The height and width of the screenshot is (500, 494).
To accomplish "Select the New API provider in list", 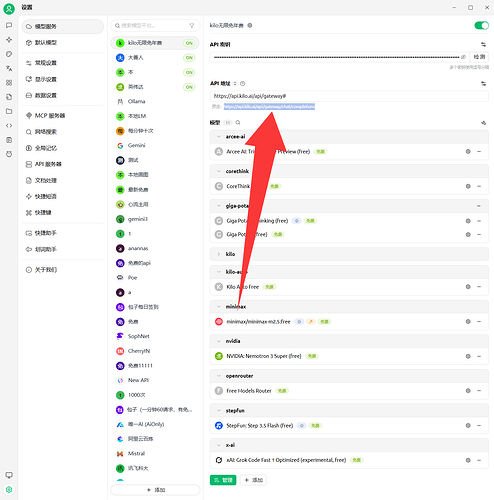I will 155,380.
